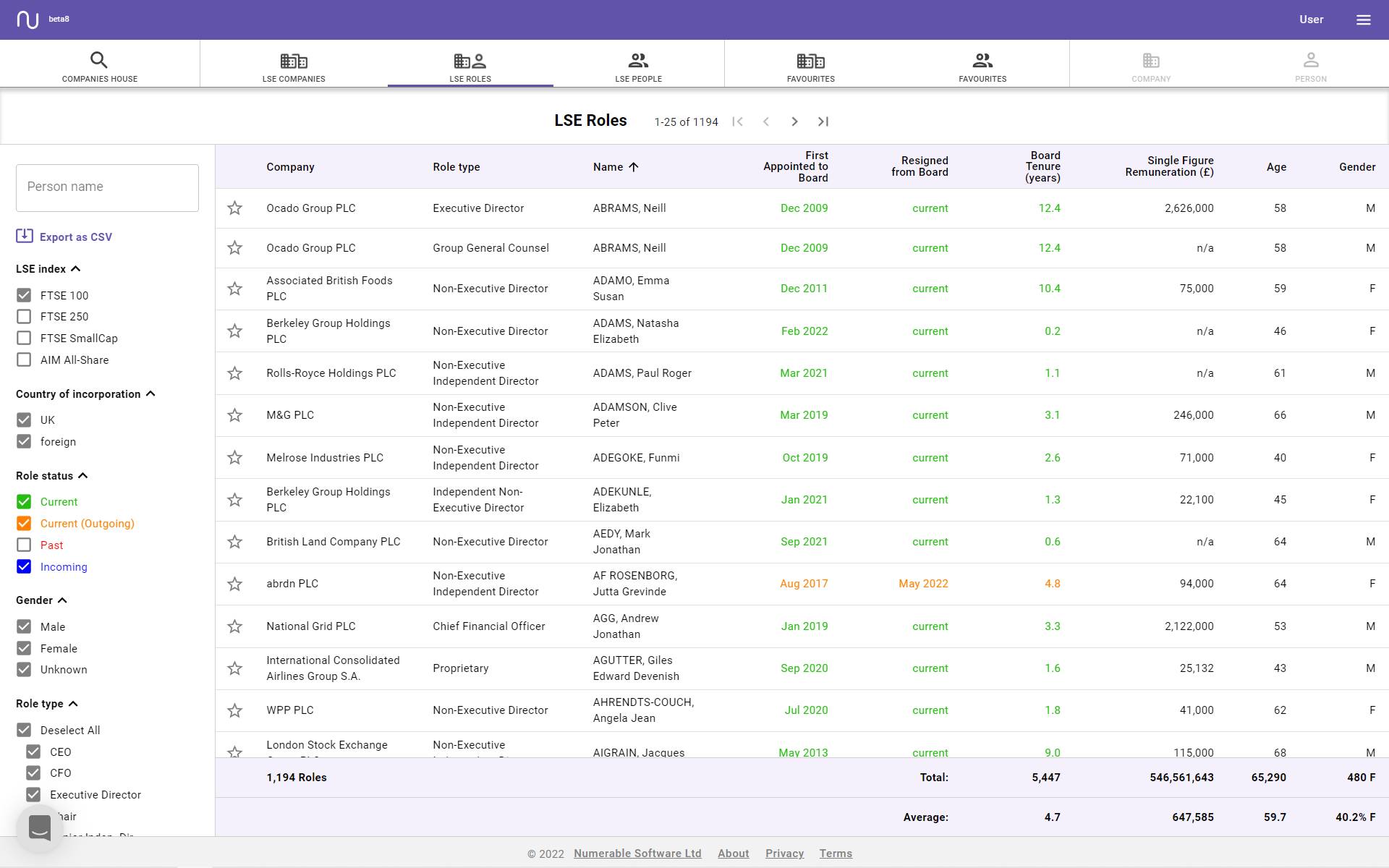This screenshot has width=1389, height=868.
Task: Jump to last page of roles
Action: tap(823, 122)
